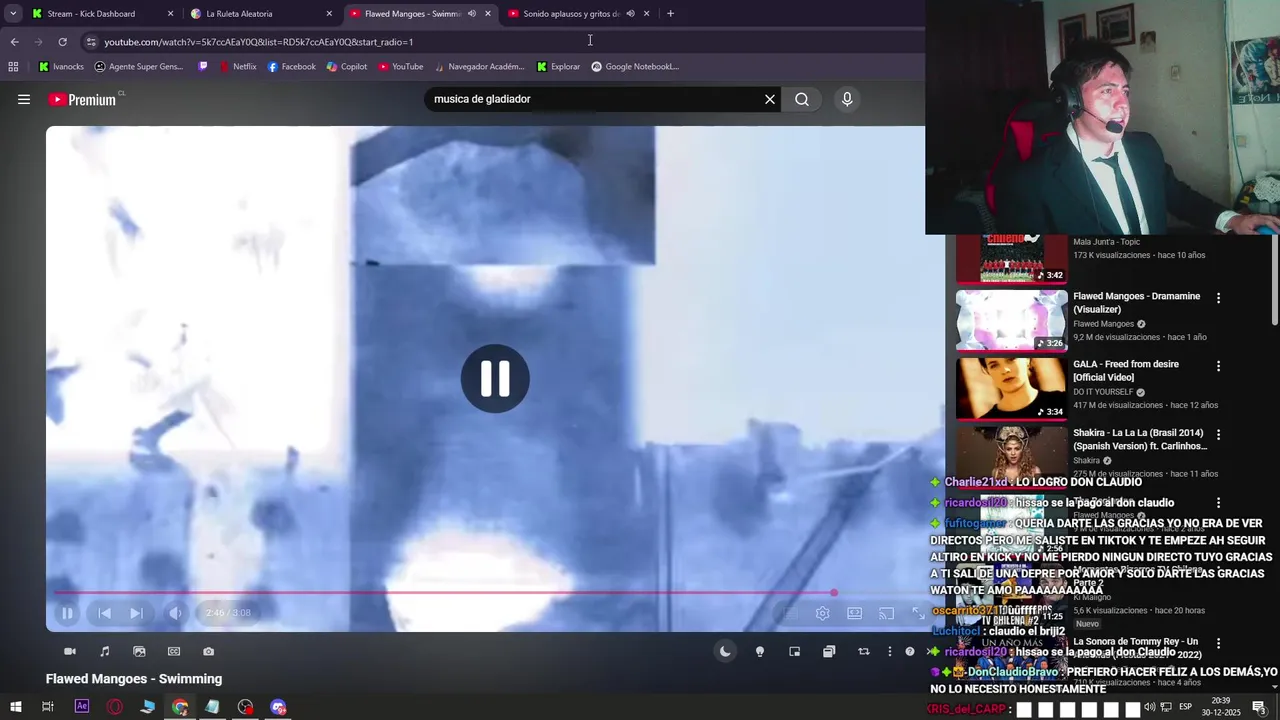Open Shakira - La La La video title
Image resolution: width=1280 pixels, height=720 pixels.
tap(1139, 440)
